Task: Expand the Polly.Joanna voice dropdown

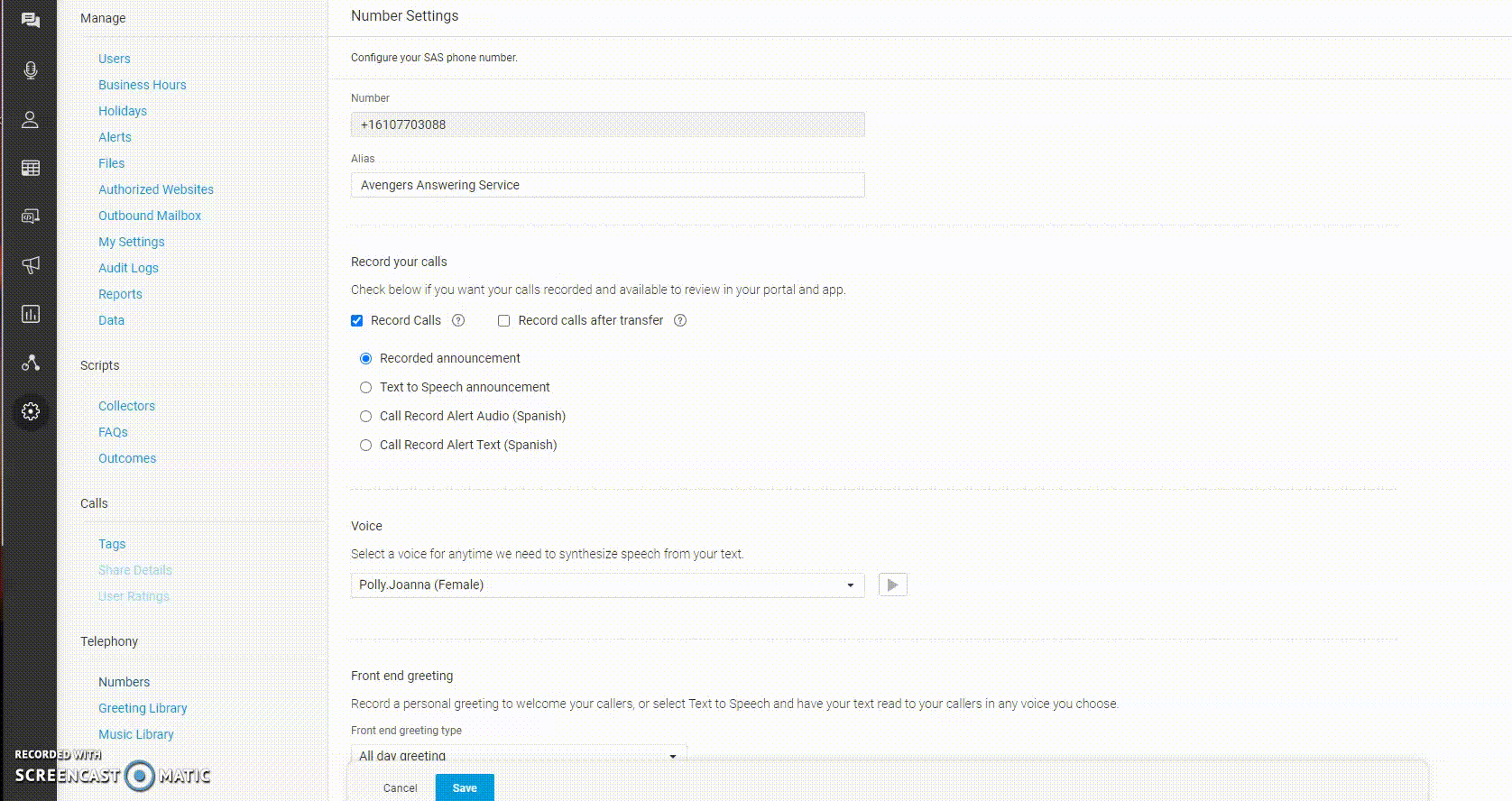Action: pyautogui.click(x=607, y=585)
